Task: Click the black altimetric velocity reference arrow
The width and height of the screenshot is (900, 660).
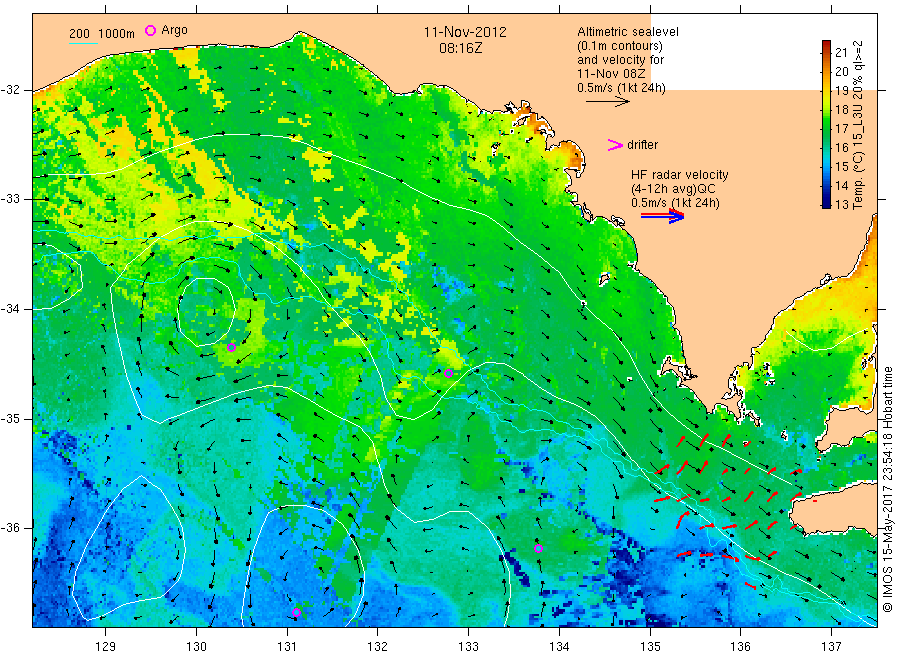Action: [608, 102]
